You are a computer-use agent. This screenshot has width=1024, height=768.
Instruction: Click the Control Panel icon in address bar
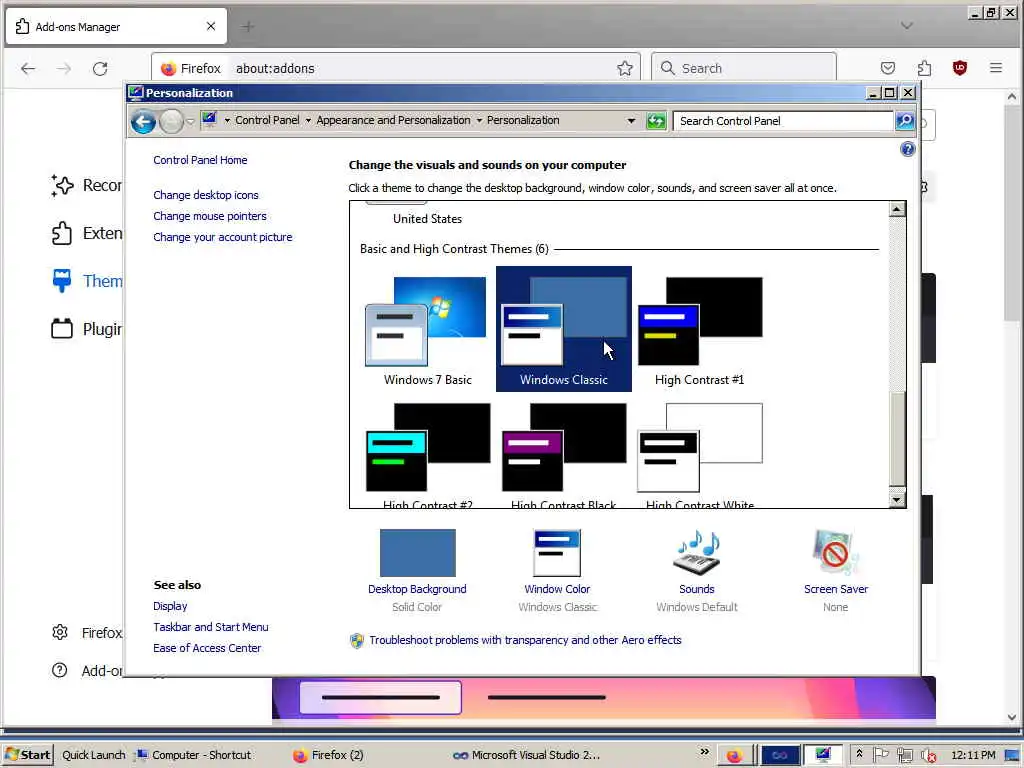209,120
